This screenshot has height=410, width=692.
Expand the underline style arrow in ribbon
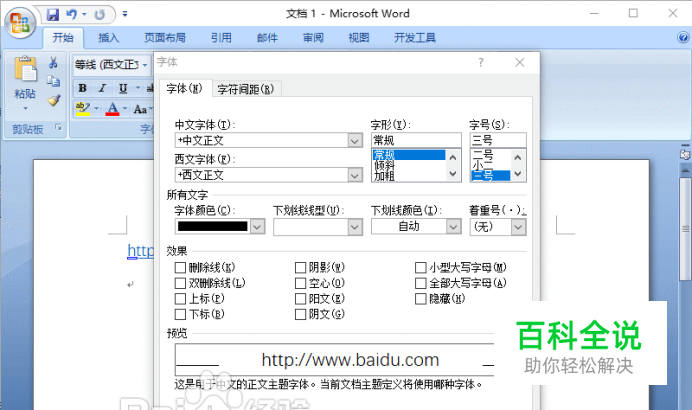click(137, 88)
